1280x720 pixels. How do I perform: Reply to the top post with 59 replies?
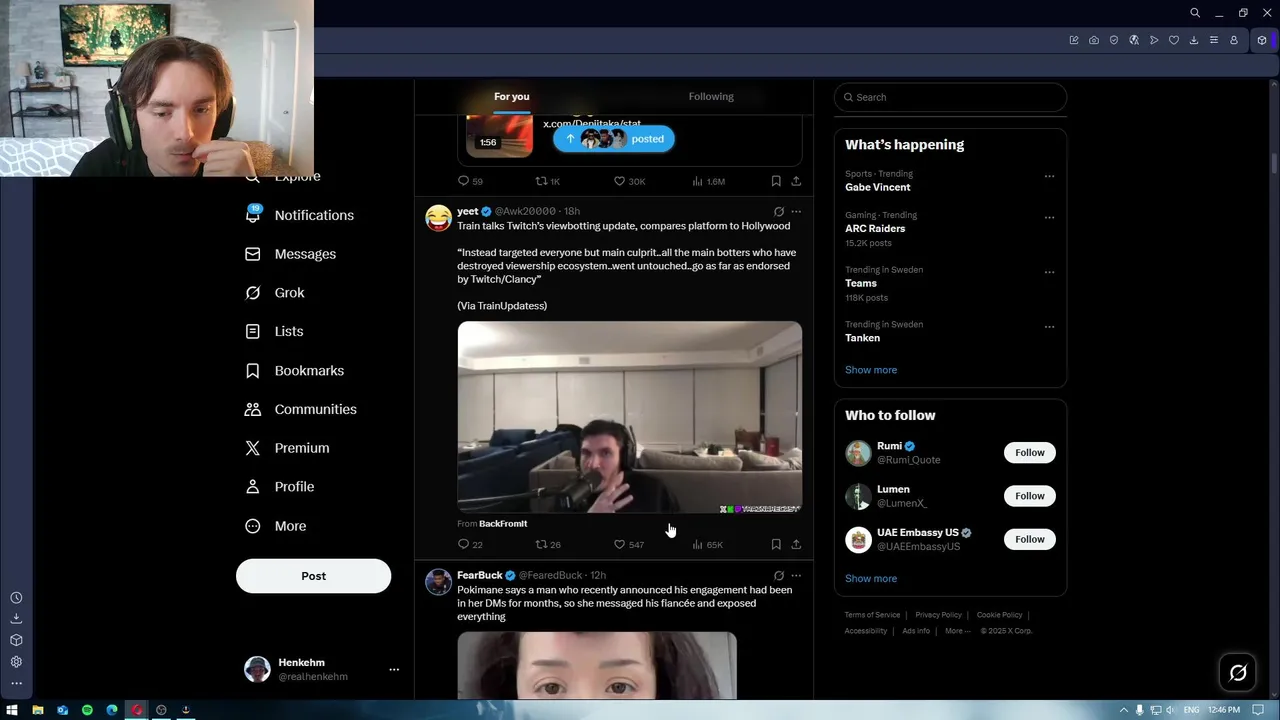(x=470, y=181)
